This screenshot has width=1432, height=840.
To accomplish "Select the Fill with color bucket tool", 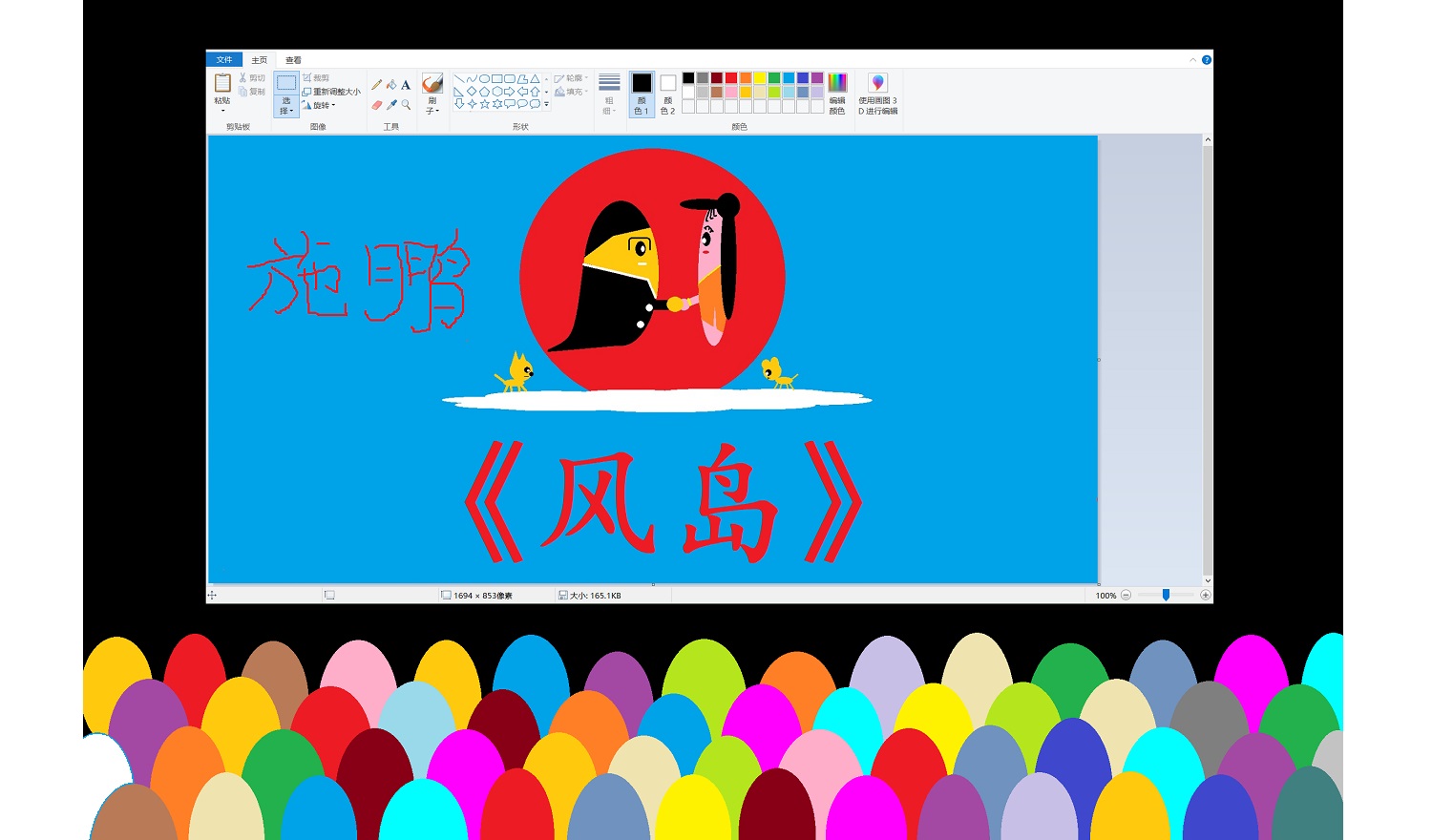I will [x=391, y=85].
